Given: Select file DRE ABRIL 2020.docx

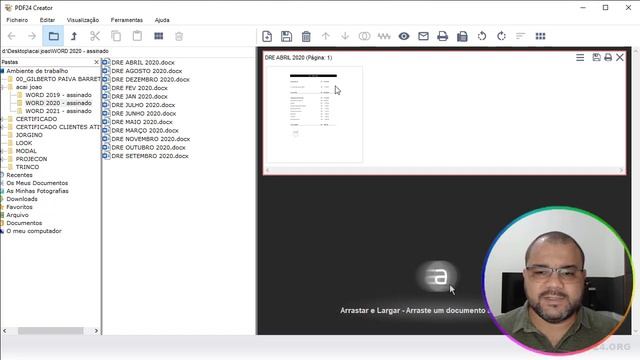Looking at the screenshot, I should 143,62.
